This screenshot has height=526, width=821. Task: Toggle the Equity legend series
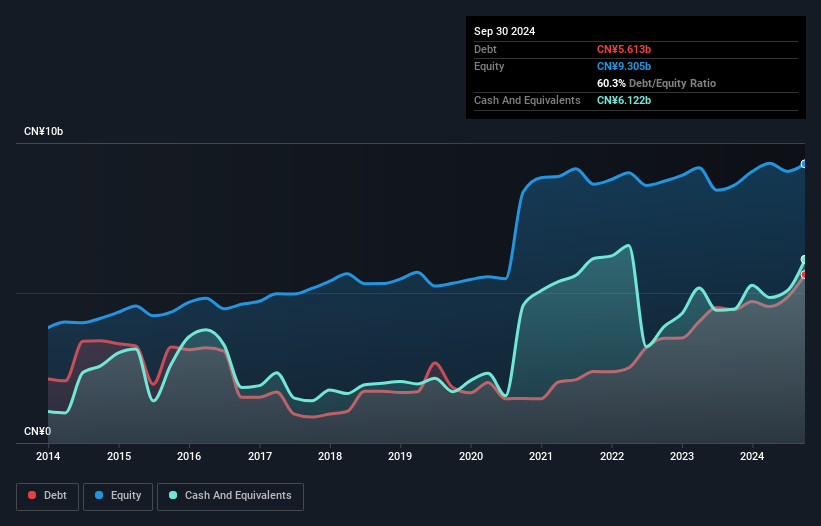click(118, 496)
